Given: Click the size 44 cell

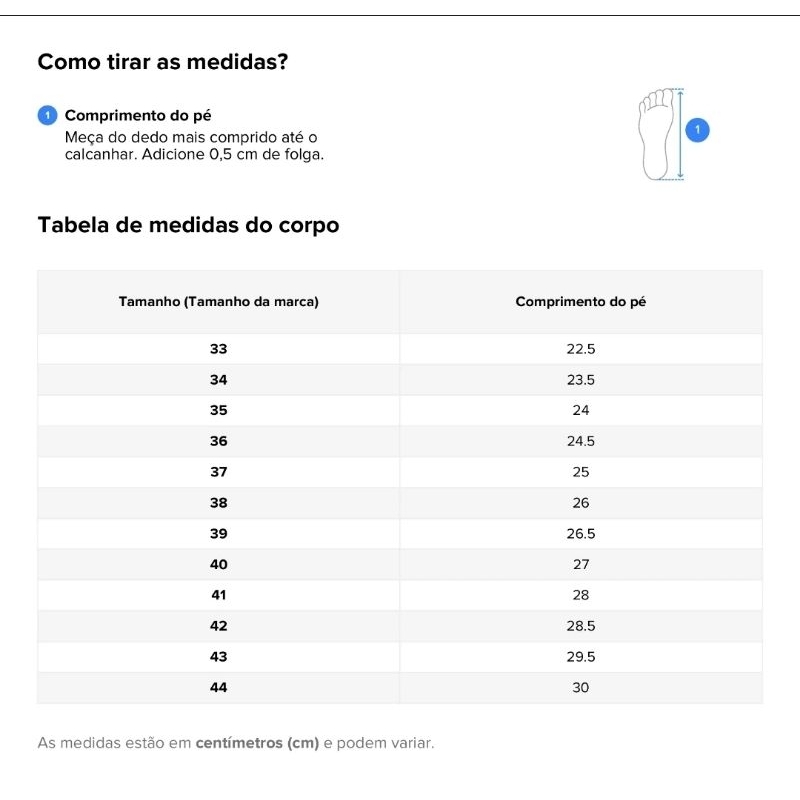Looking at the screenshot, I should coord(218,687).
